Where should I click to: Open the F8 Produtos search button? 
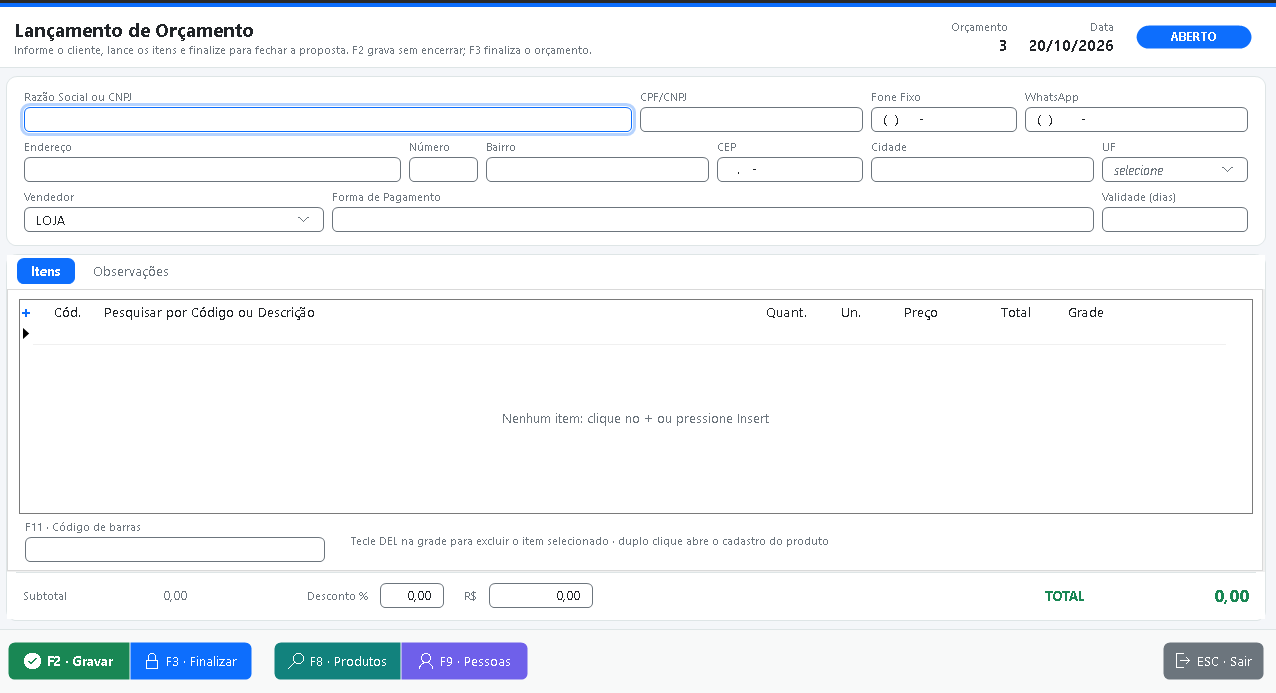[337, 661]
